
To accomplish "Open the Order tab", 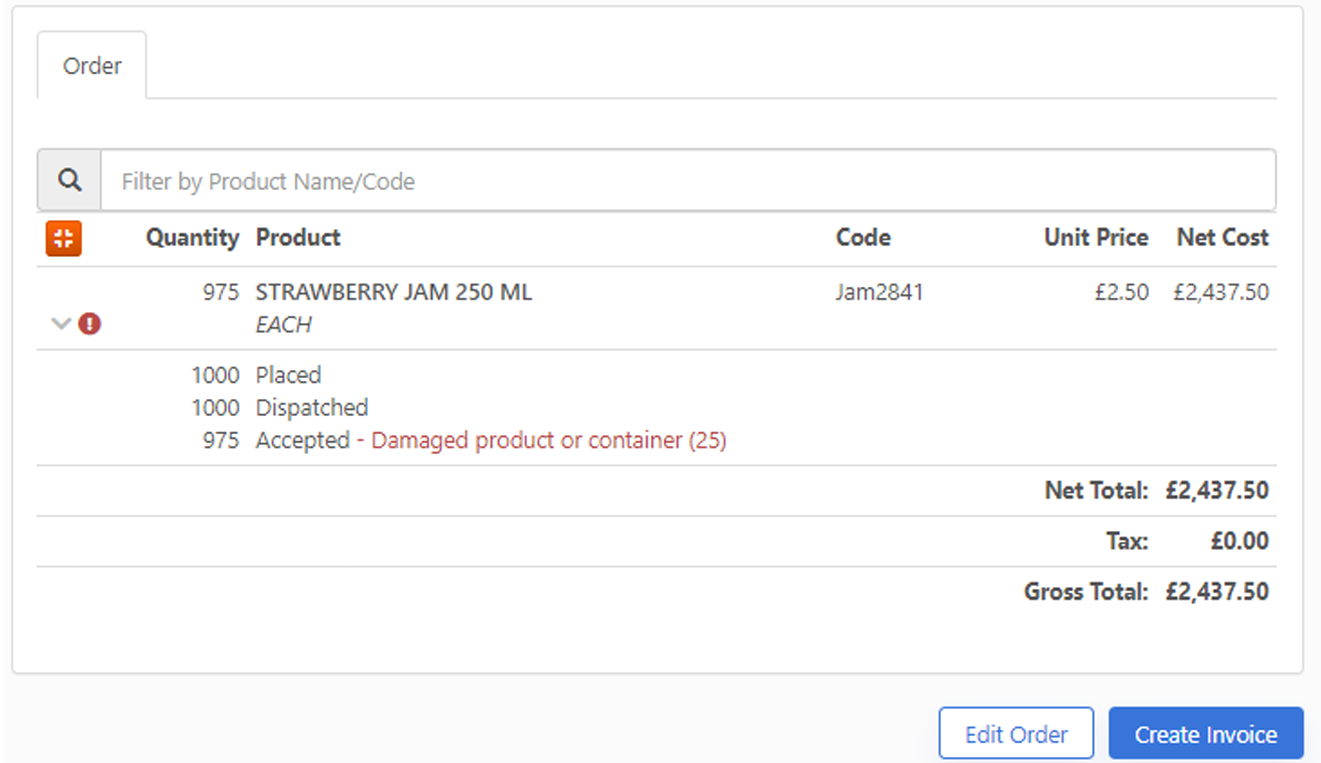I will point(92,66).
